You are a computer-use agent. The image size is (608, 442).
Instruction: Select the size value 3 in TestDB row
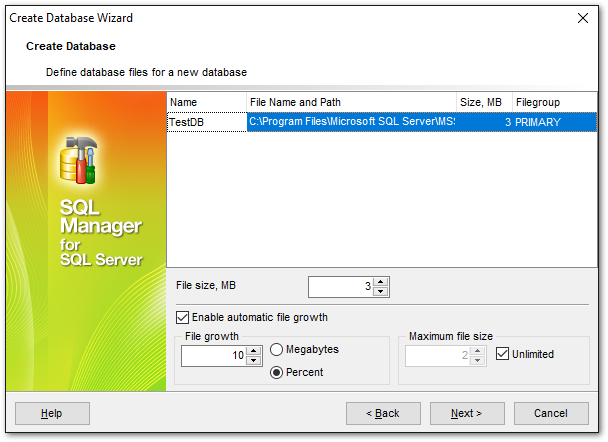(484, 122)
